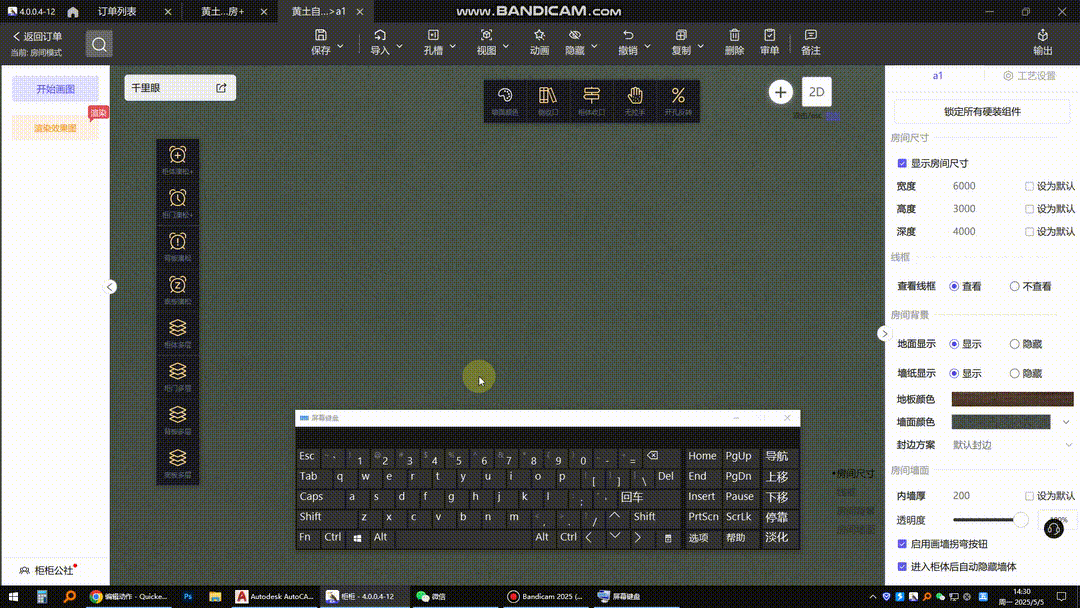
Task: Toggle 启用画墙拐弯按钮 checkbox
Action: coord(902,544)
